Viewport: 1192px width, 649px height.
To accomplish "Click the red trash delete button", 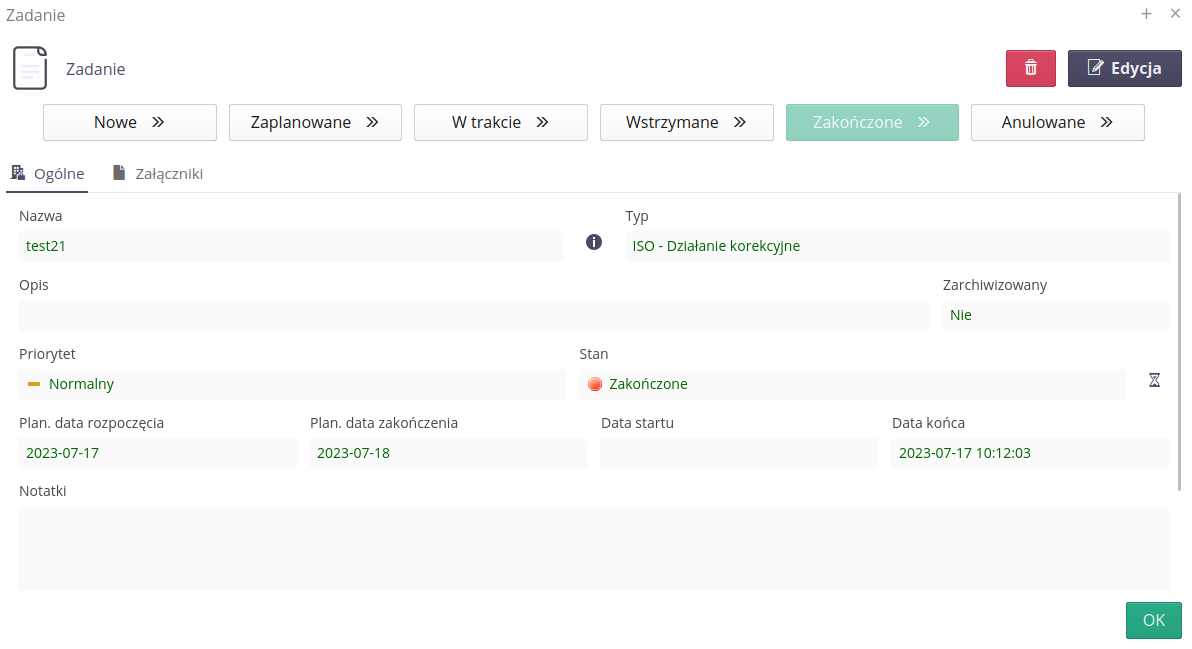I will coord(1030,69).
